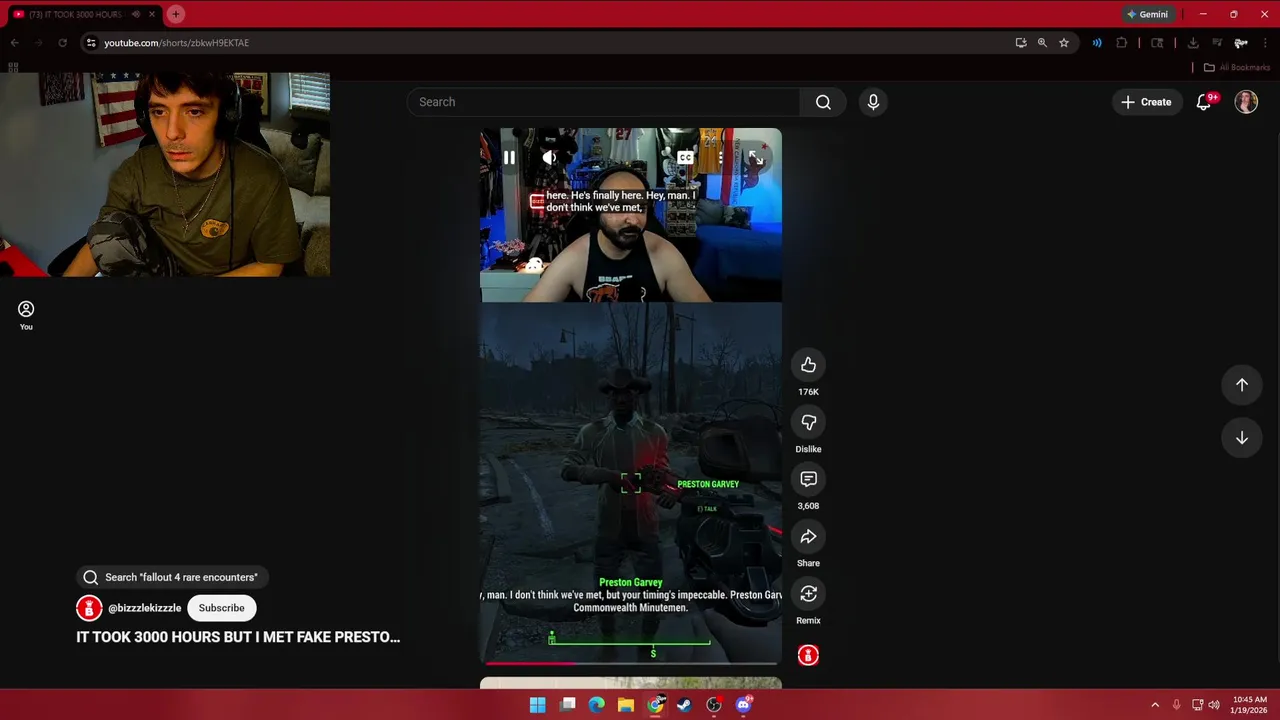This screenshot has height=720, width=1280.
Task: Open the video more options menu
Action: point(720,157)
